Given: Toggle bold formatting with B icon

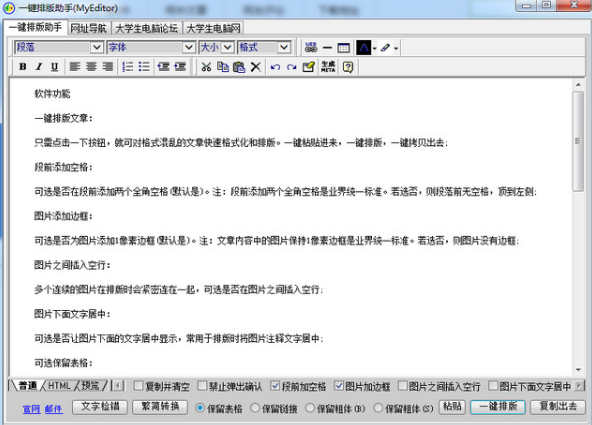Looking at the screenshot, I should [x=23, y=67].
